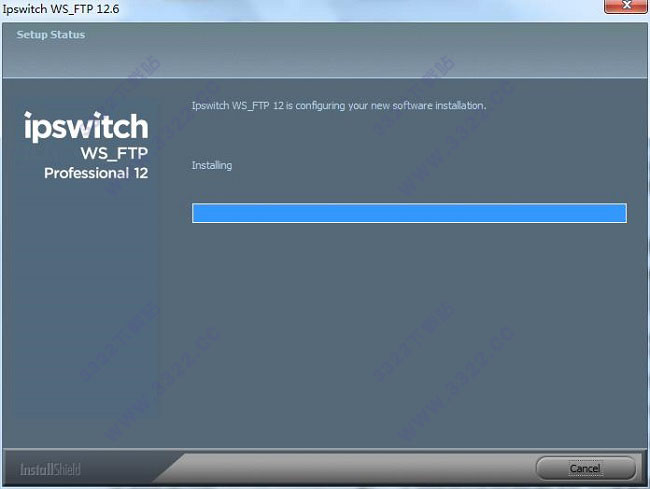Click the WS_FTP product name text
The image size is (650, 489).
(114, 154)
